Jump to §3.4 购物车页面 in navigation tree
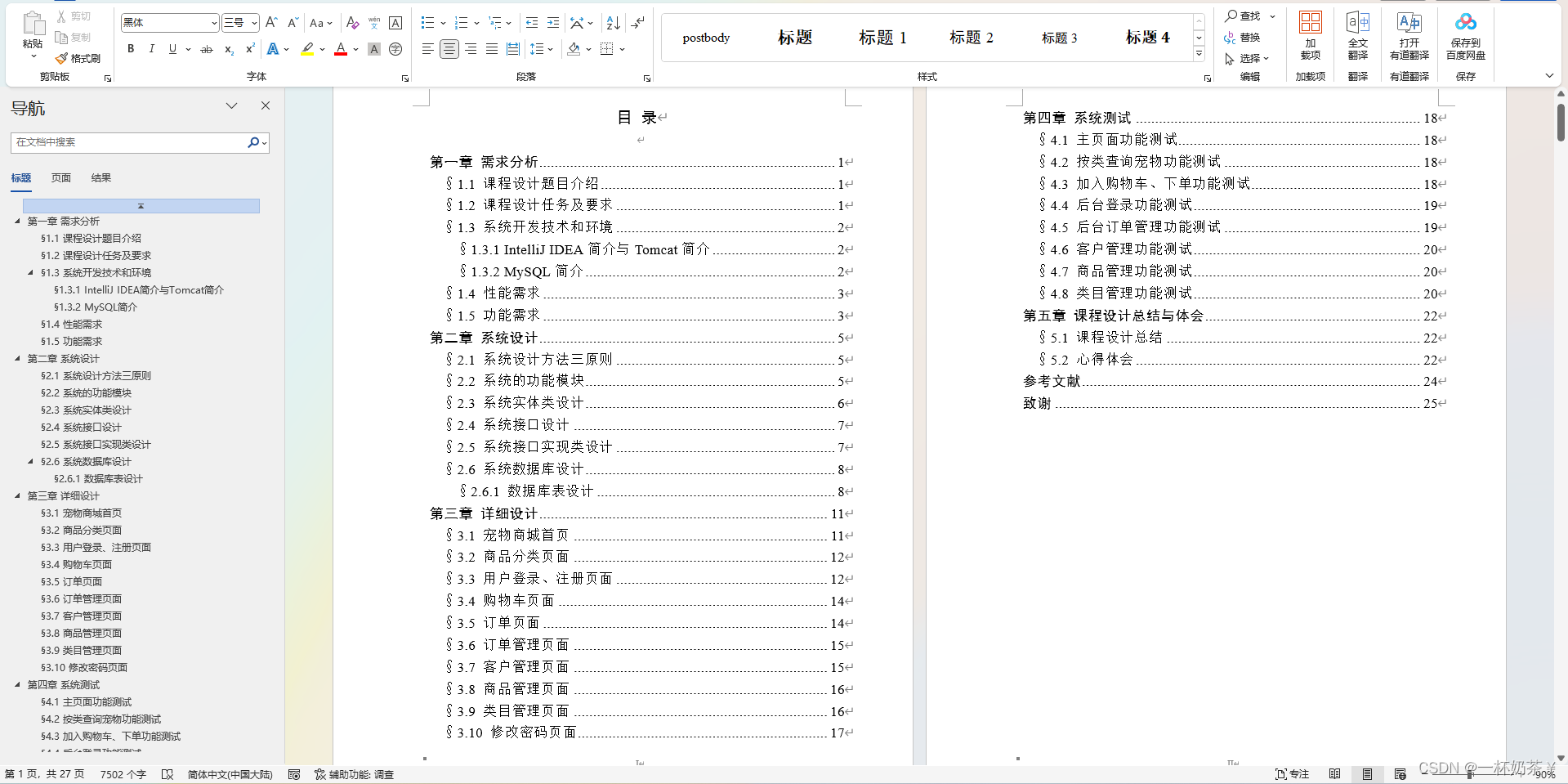Screen dimensions: 1568x784 pyautogui.click(x=76, y=564)
